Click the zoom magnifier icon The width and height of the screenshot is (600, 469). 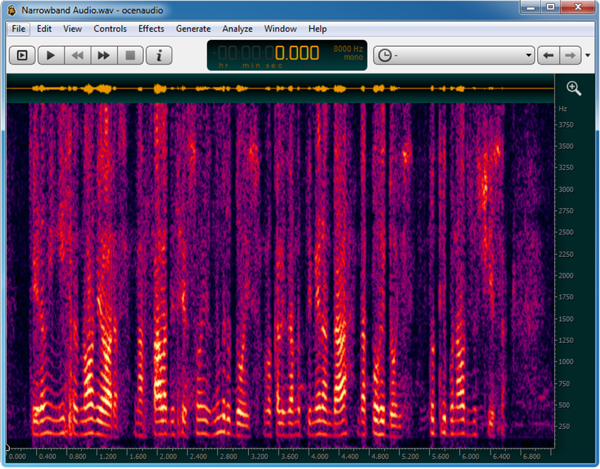[x=574, y=88]
